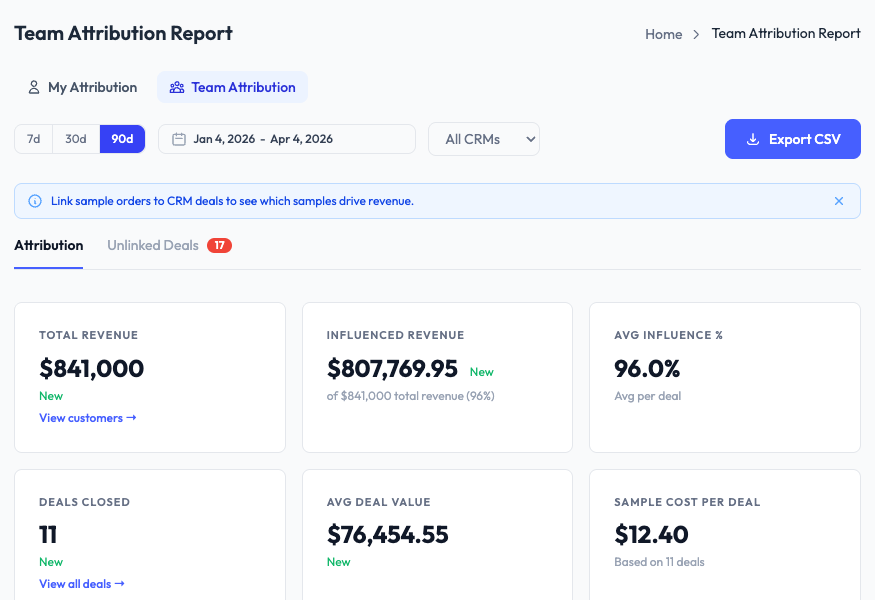Switch to the 30d time range
Viewport: 875px width, 600px height.
coord(75,139)
